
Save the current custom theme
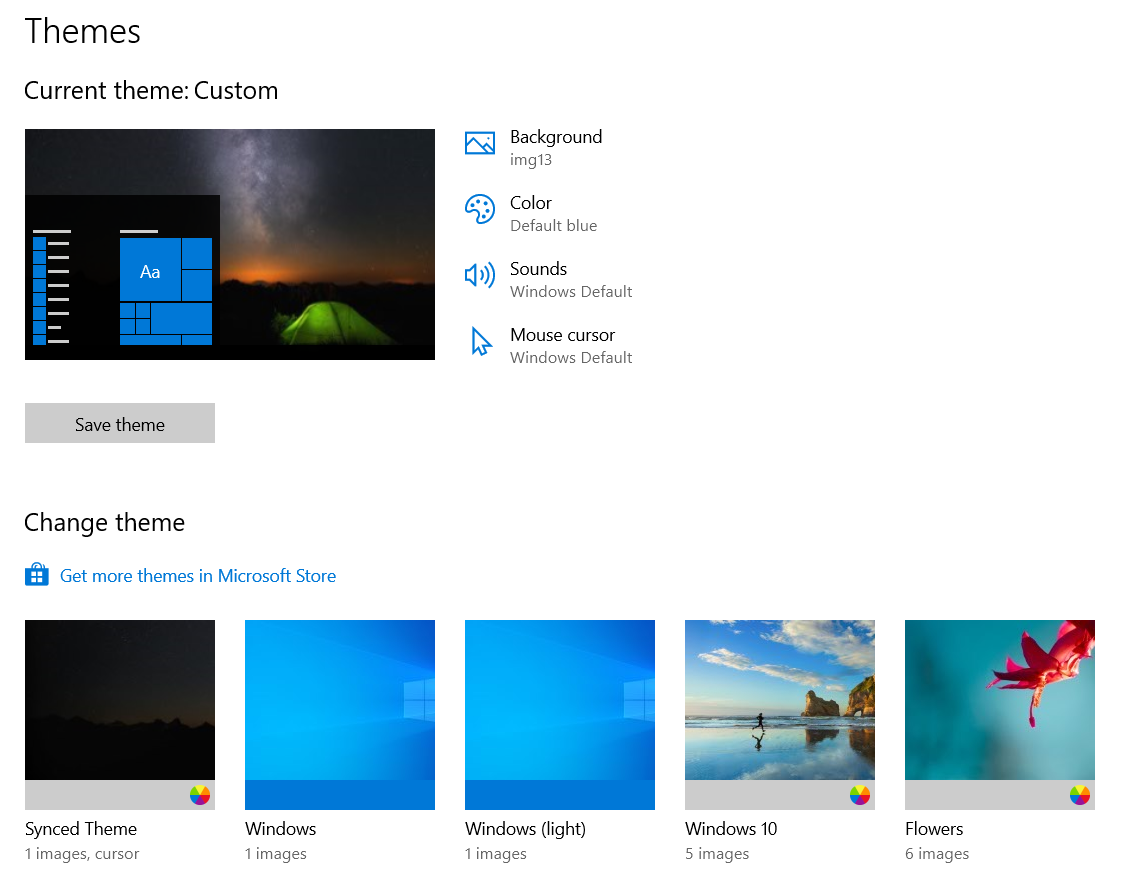[120, 423]
